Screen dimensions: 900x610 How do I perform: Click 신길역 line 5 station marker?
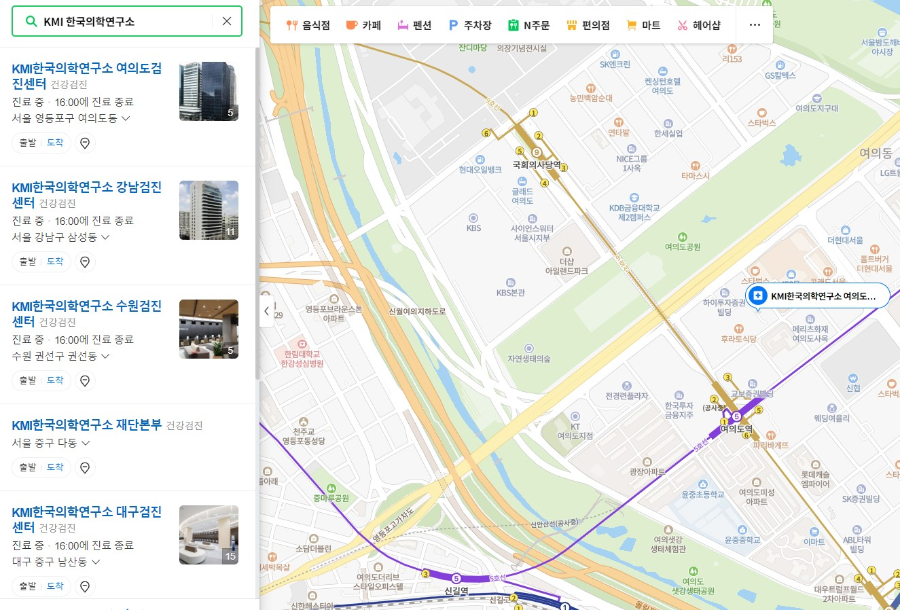456,578
